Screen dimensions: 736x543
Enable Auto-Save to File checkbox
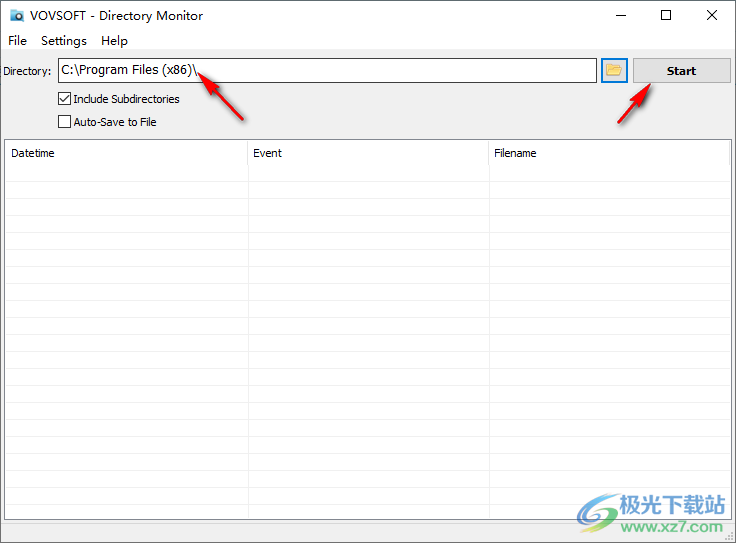tap(64, 122)
